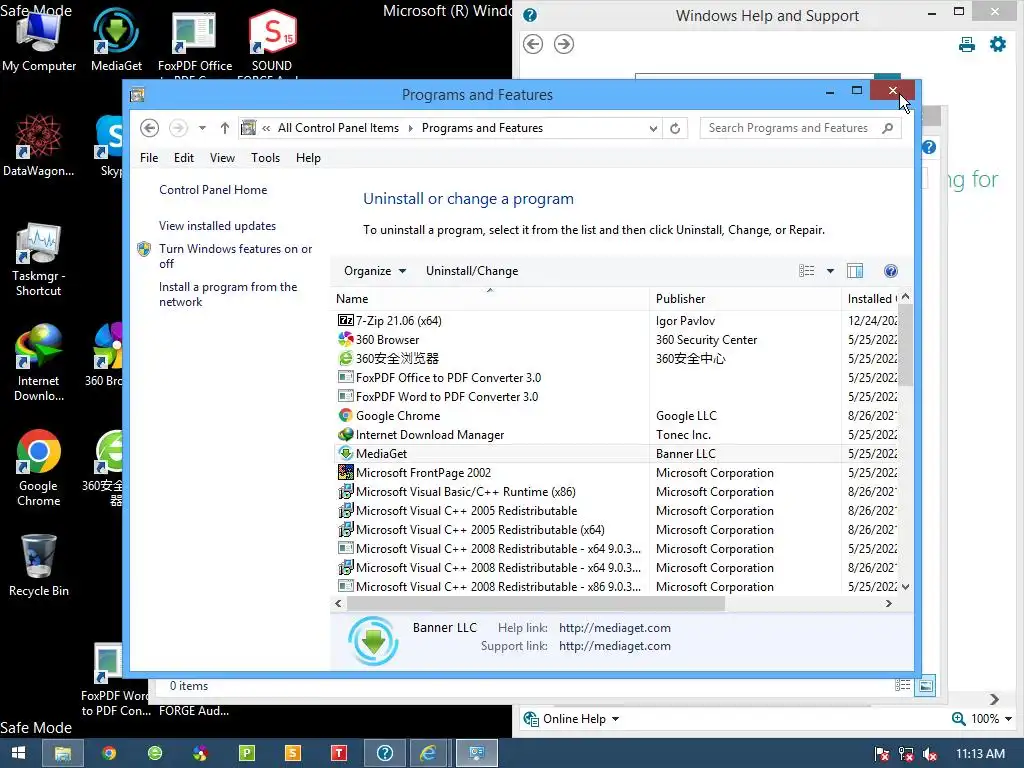Show the preview pane

point(855,271)
